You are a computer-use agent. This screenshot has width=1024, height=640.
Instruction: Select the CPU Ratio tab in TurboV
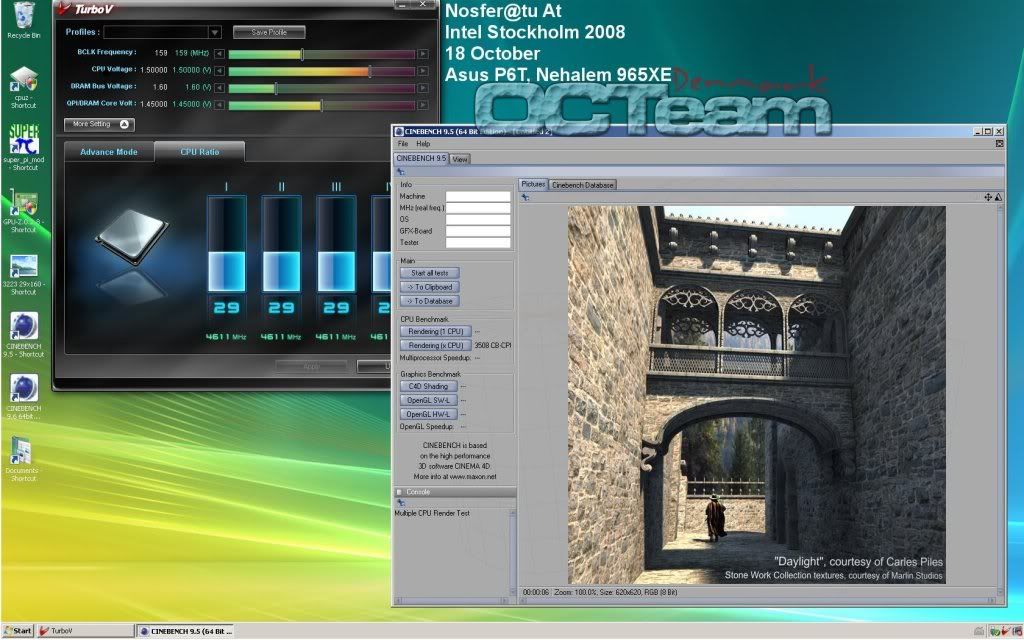point(200,152)
